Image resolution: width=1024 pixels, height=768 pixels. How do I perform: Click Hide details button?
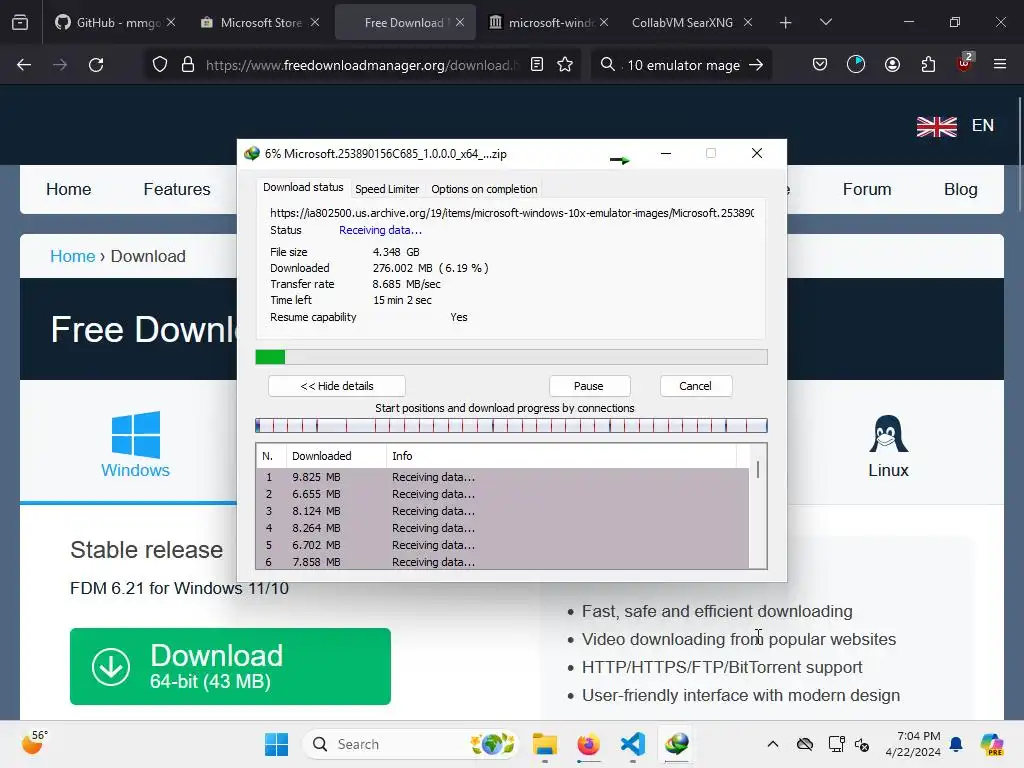(x=337, y=386)
